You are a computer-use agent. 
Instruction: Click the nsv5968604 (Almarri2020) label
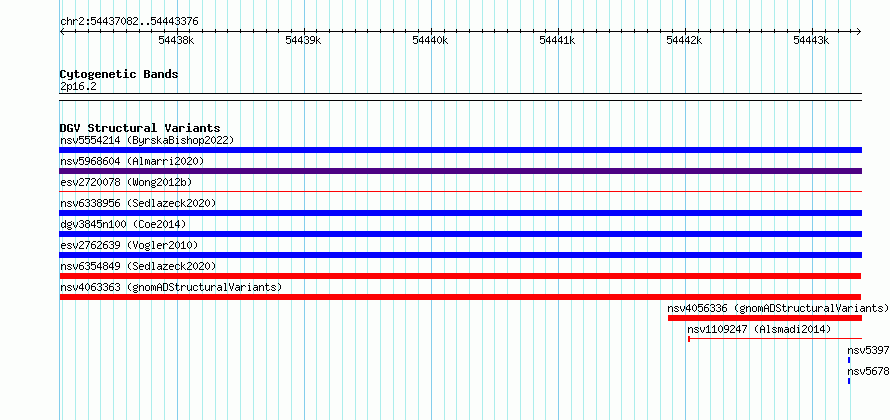pyautogui.click(x=132, y=161)
